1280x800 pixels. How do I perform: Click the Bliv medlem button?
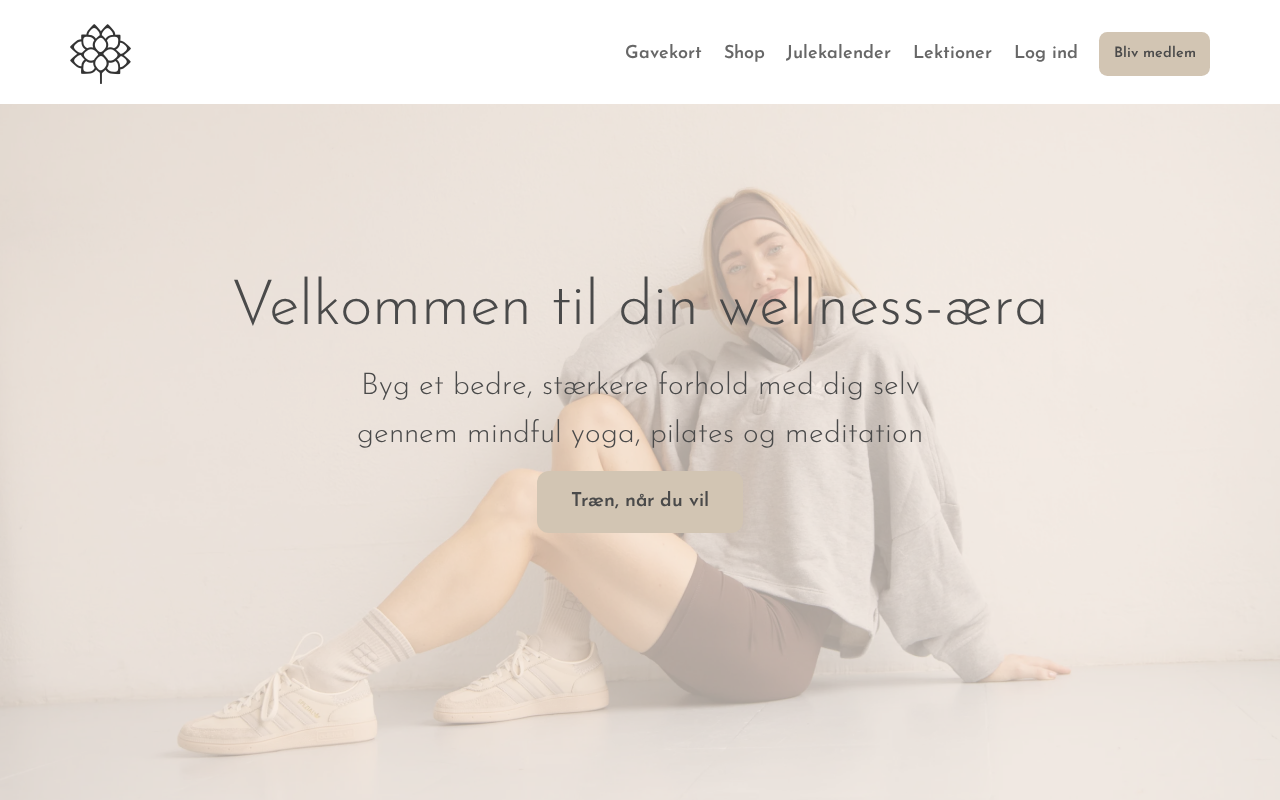[1154, 54]
